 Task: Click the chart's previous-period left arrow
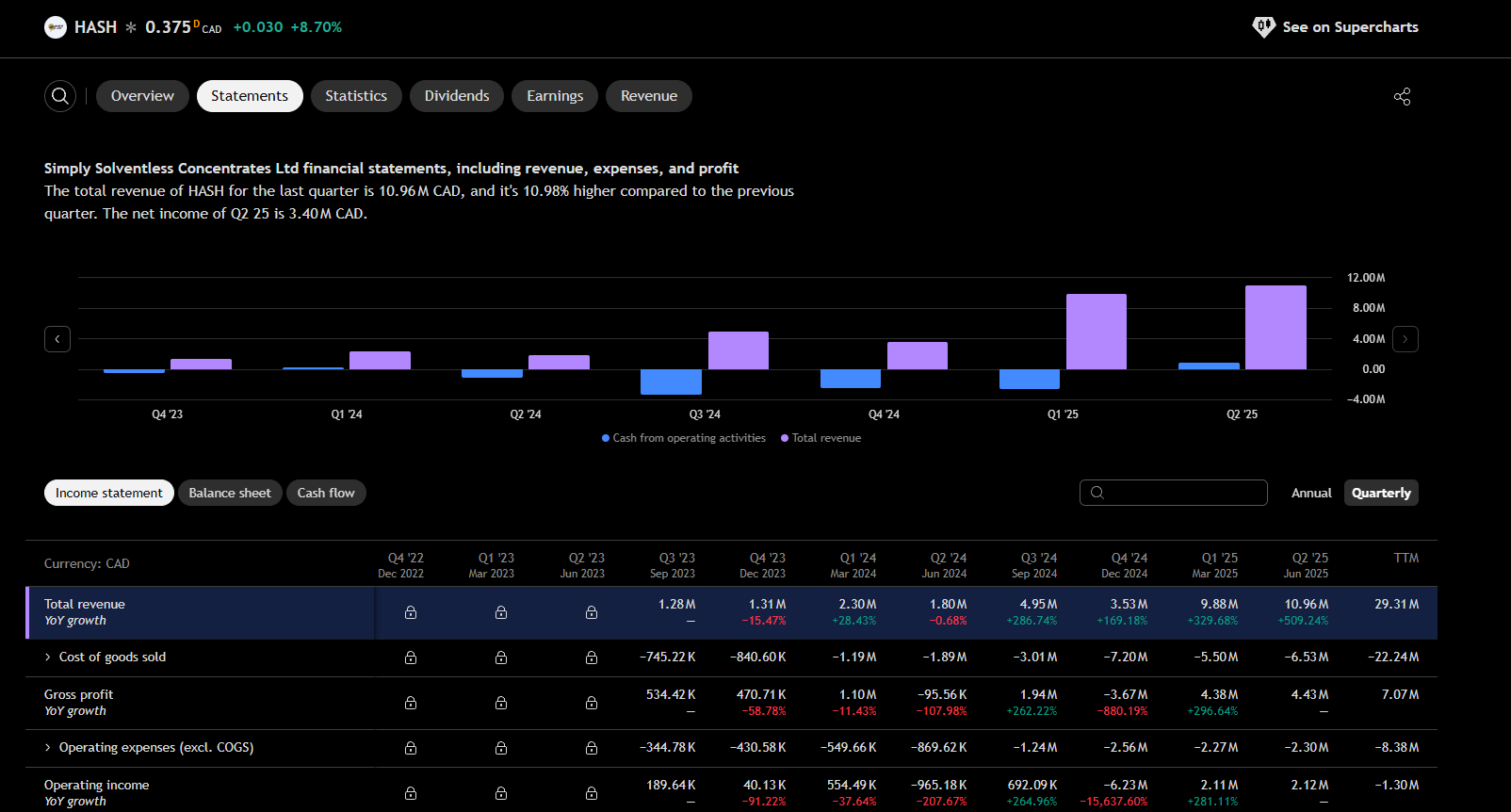(57, 339)
